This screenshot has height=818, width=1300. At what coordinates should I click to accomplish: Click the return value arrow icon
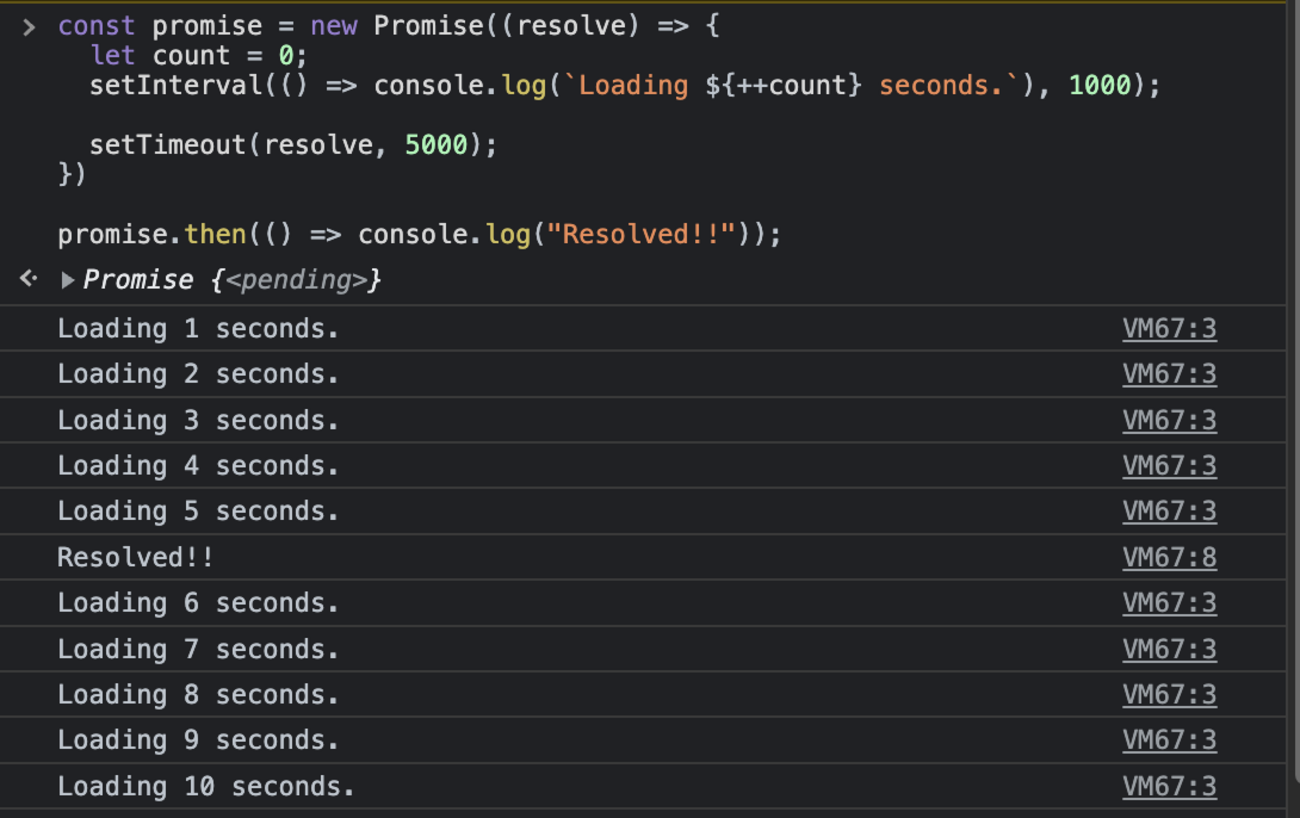(29, 279)
